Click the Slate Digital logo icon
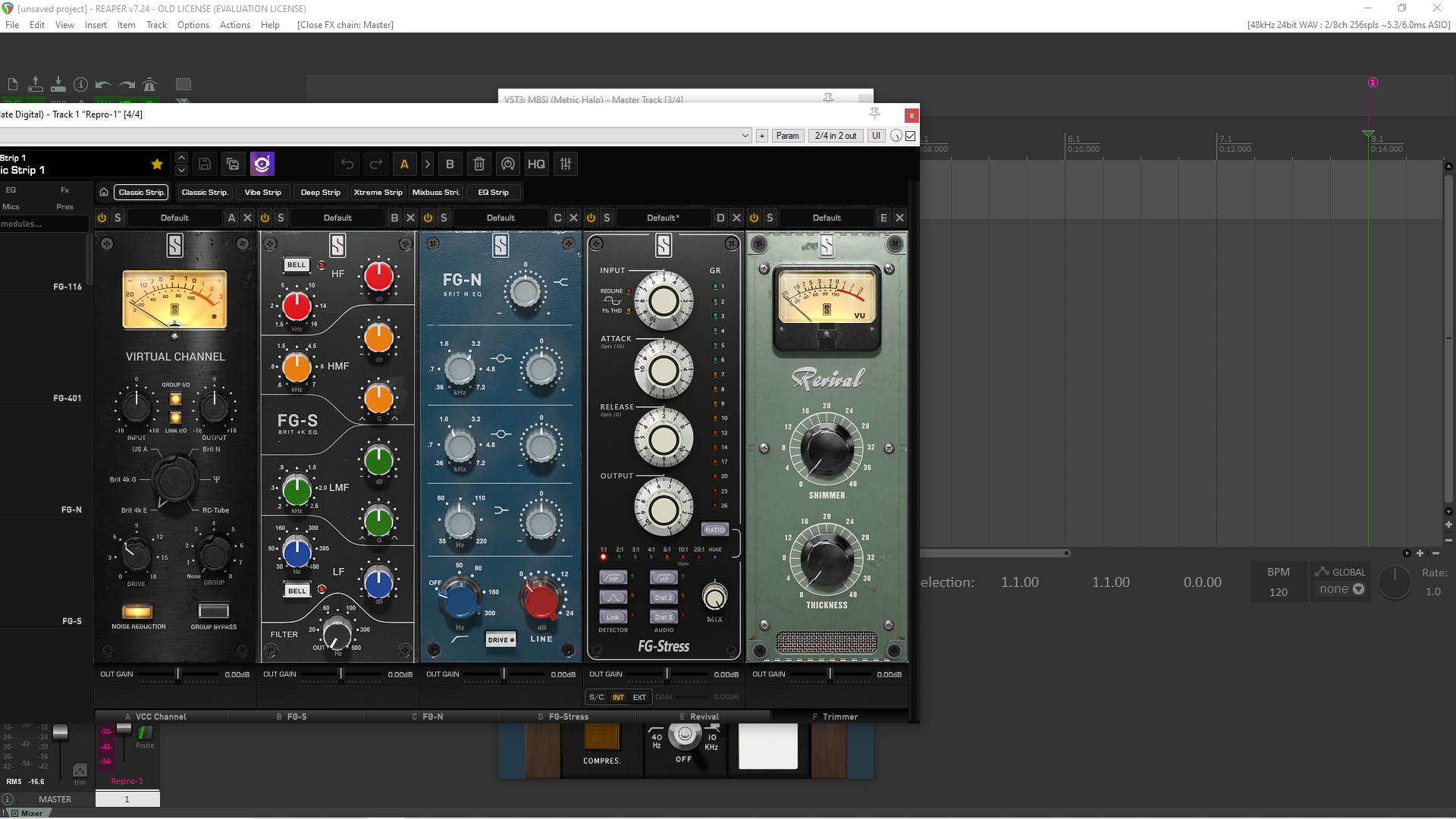 pos(262,164)
